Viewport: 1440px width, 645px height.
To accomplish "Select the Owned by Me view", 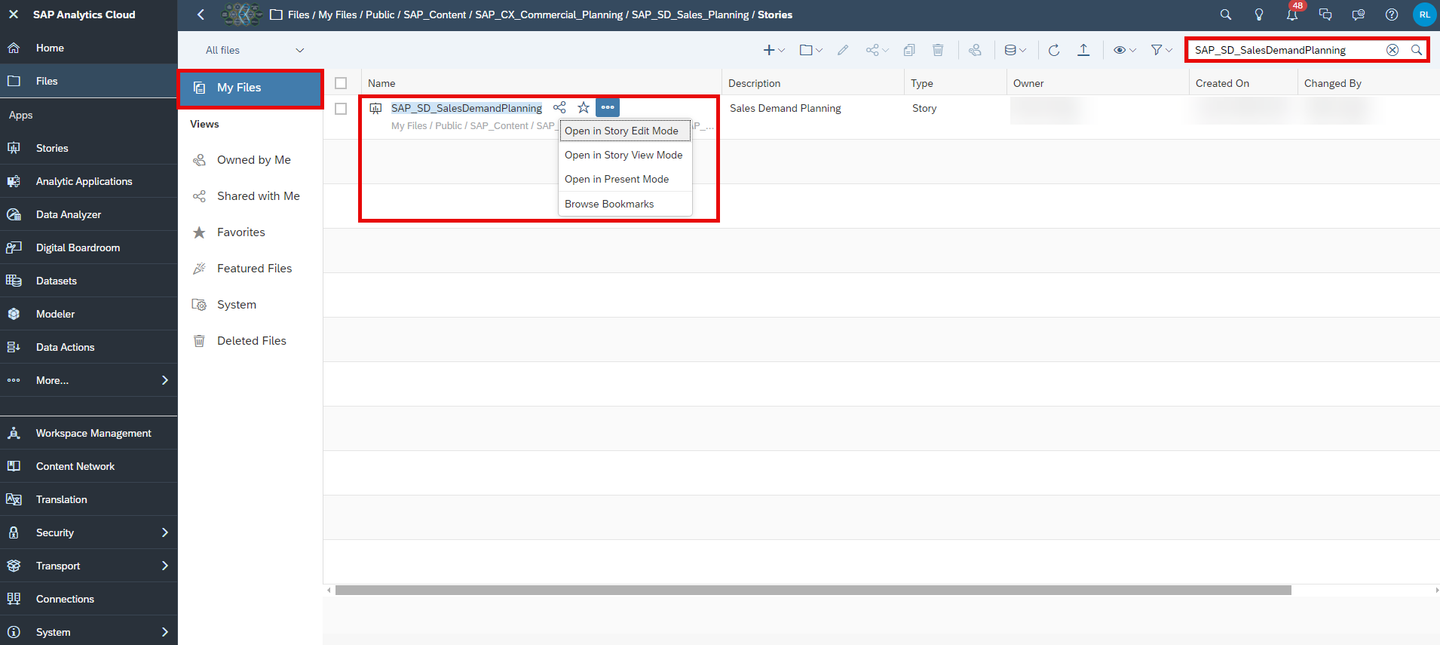I will (250, 160).
